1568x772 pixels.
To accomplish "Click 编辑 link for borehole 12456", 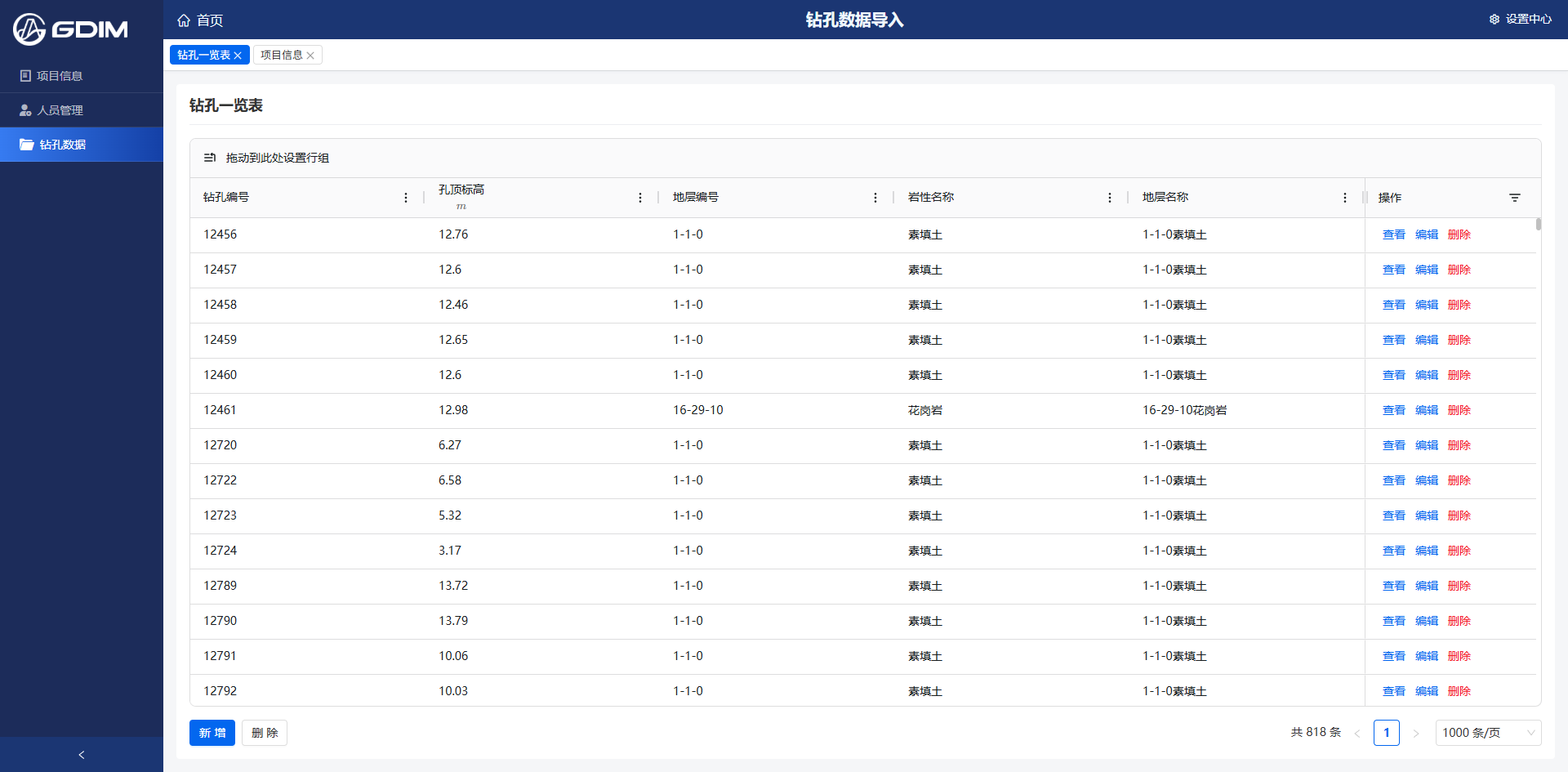I will 1426,234.
